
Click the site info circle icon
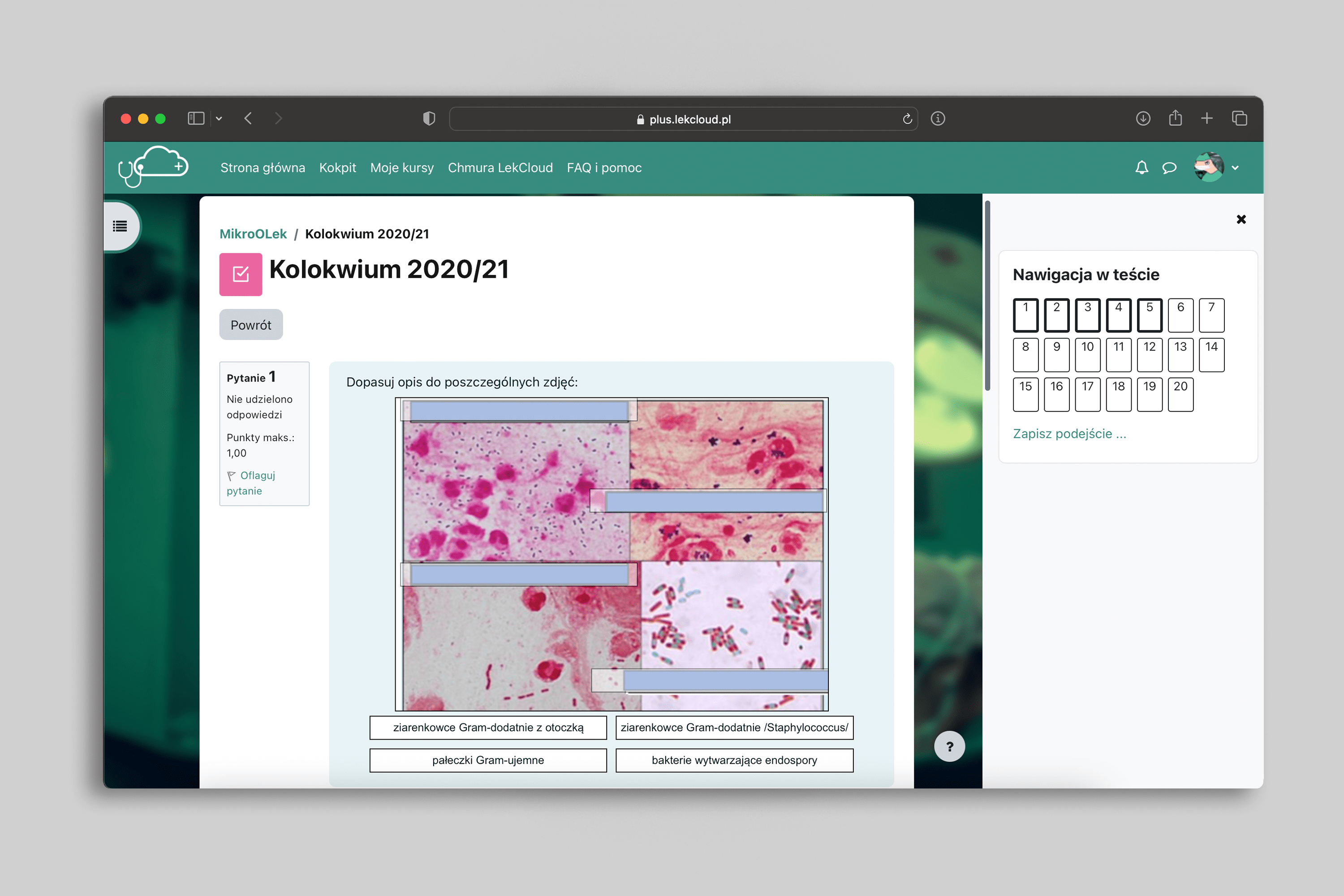pos(938,118)
